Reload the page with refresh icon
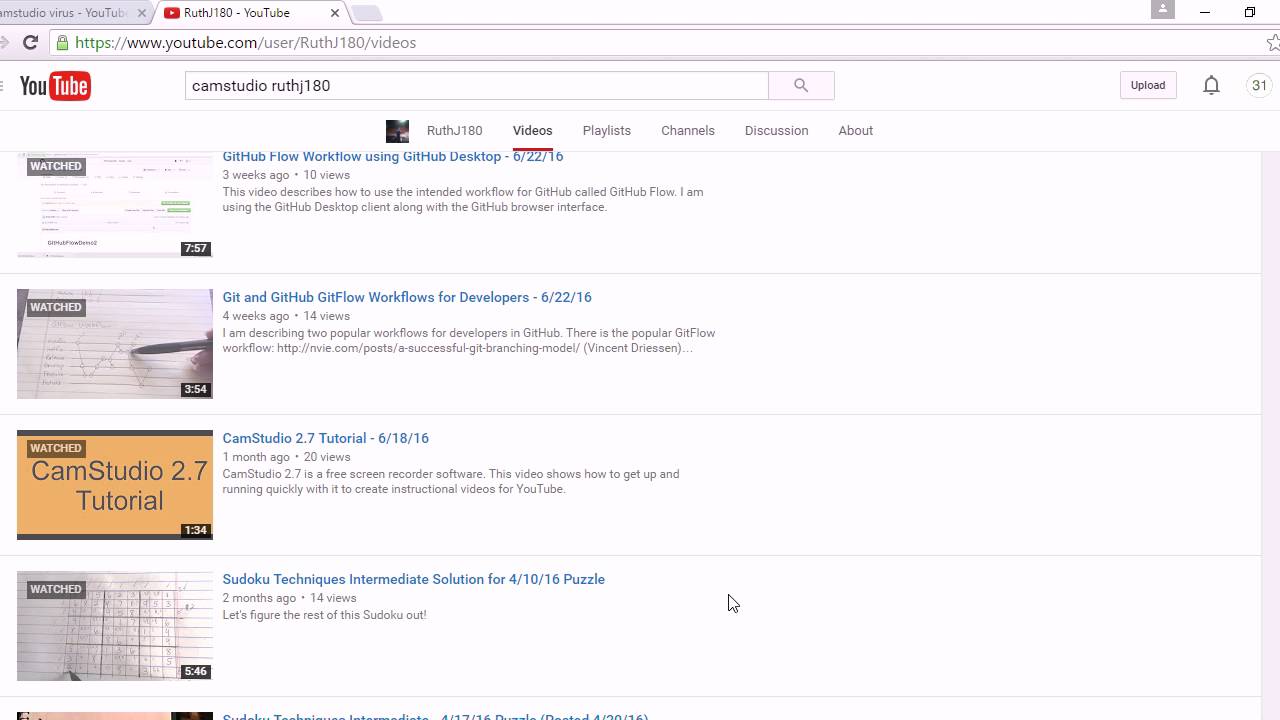 [30, 43]
